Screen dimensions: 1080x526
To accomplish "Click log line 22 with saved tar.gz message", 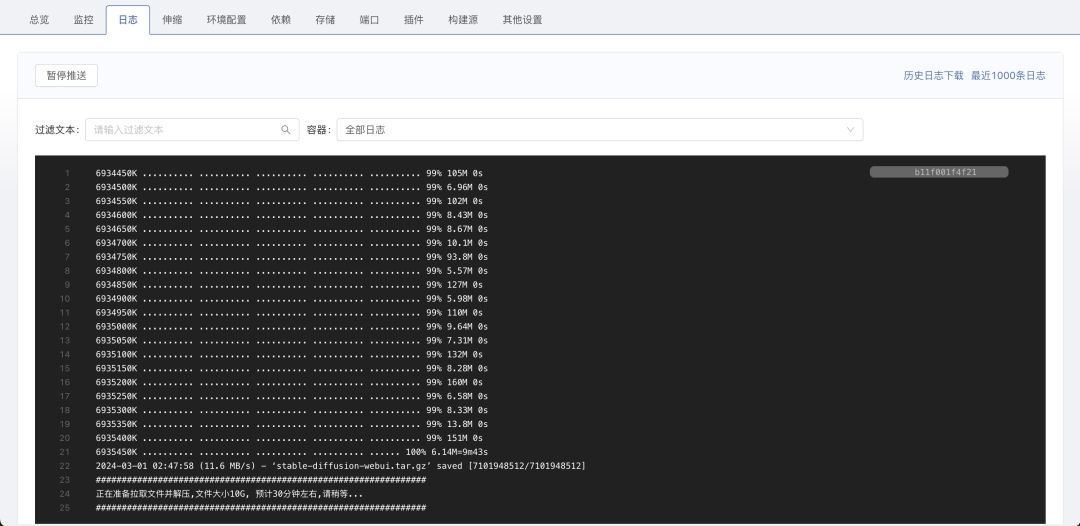I will (x=340, y=466).
